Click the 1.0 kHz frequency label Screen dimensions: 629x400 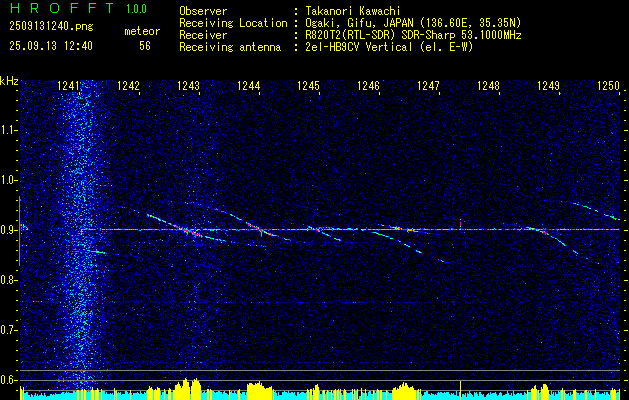tap(8, 181)
